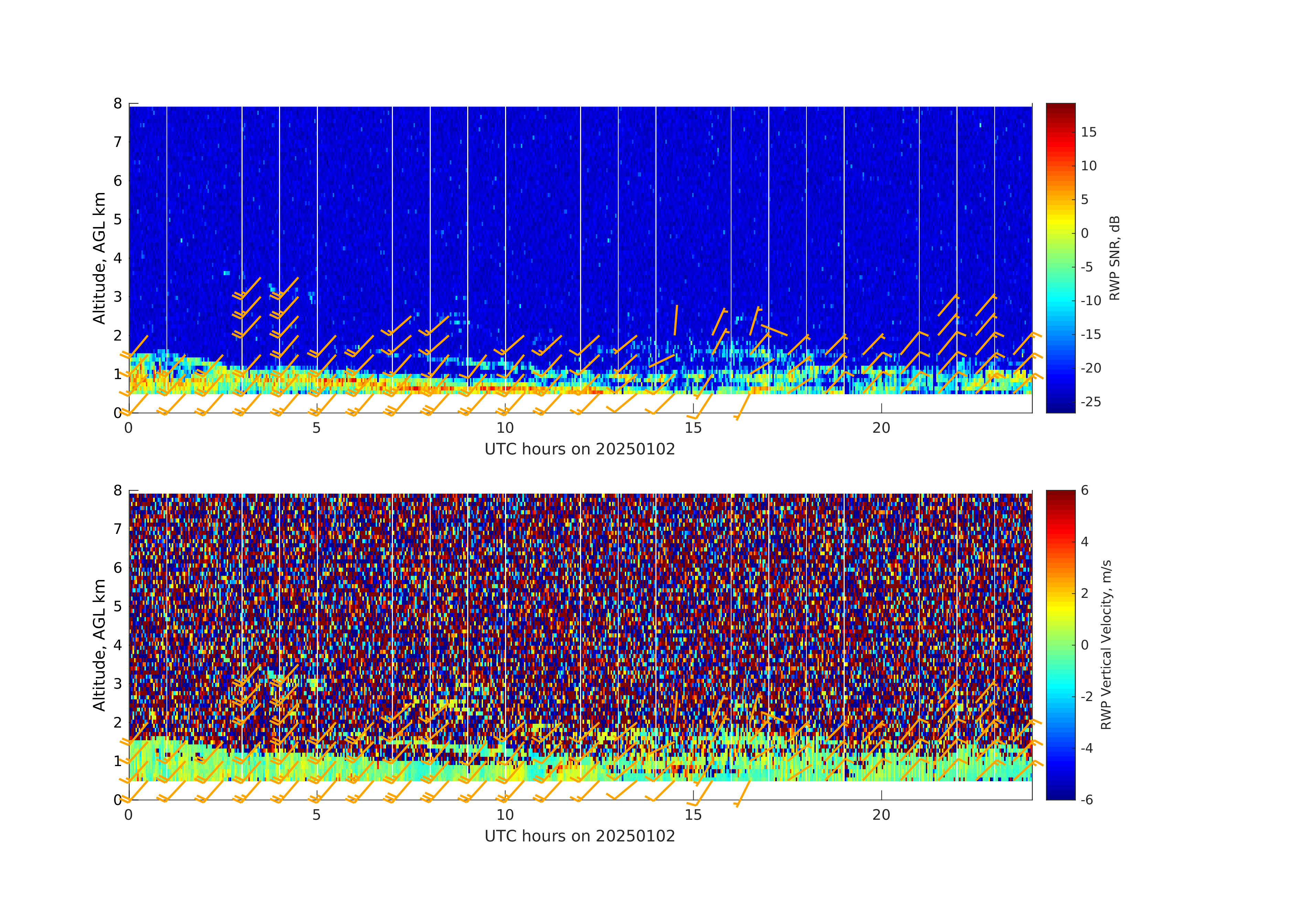
Task: Click top plot's 'UTC hours on 20250102' label
Action: click(x=580, y=450)
